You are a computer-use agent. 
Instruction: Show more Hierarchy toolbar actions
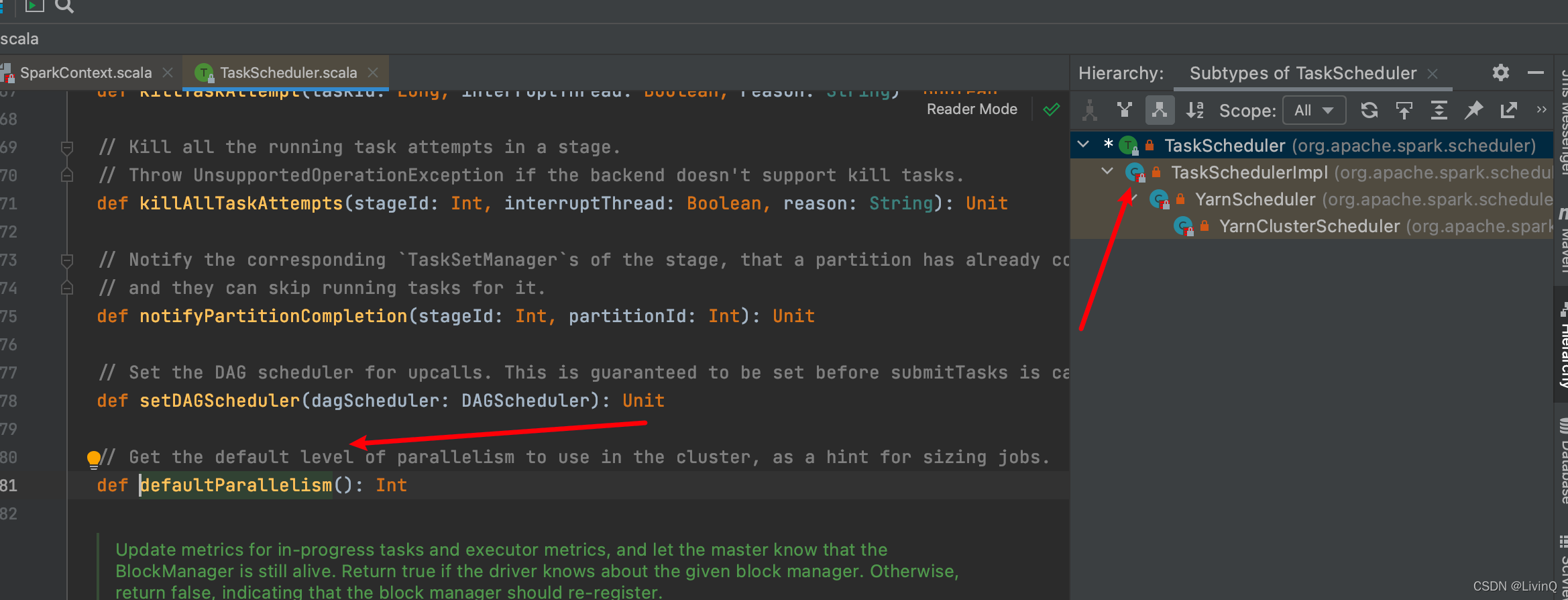(x=1542, y=109)
